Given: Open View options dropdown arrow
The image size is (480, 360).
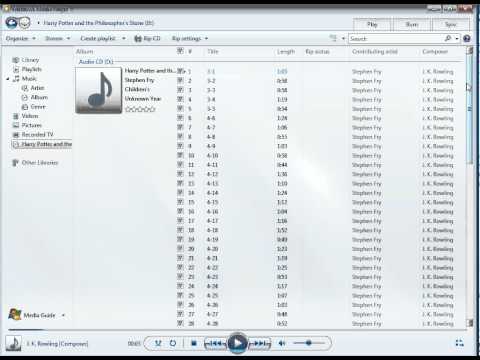Looking at the screenshot, I should coord(343,39).
